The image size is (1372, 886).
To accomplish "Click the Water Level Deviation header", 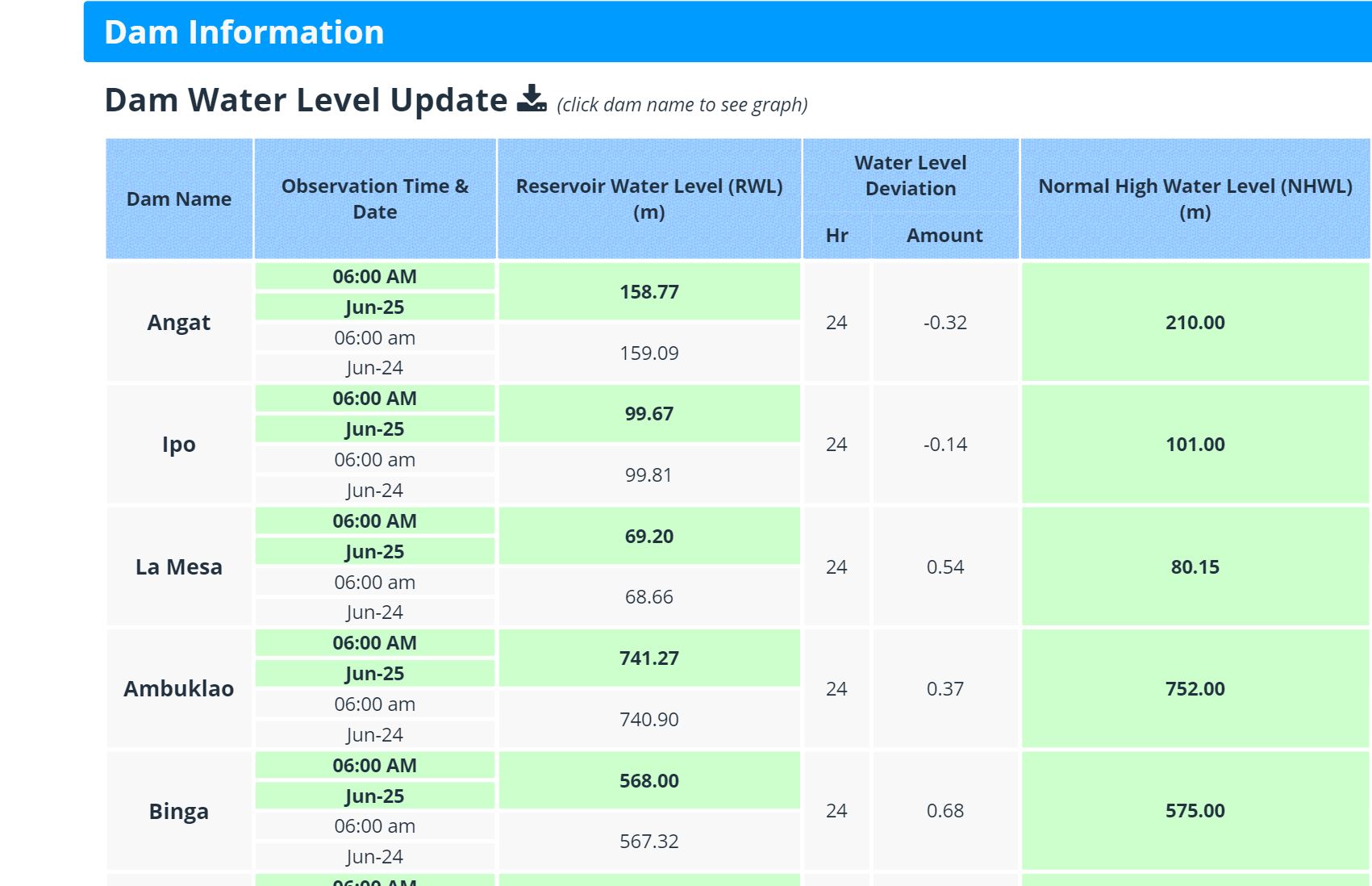I will click(910, 176).
